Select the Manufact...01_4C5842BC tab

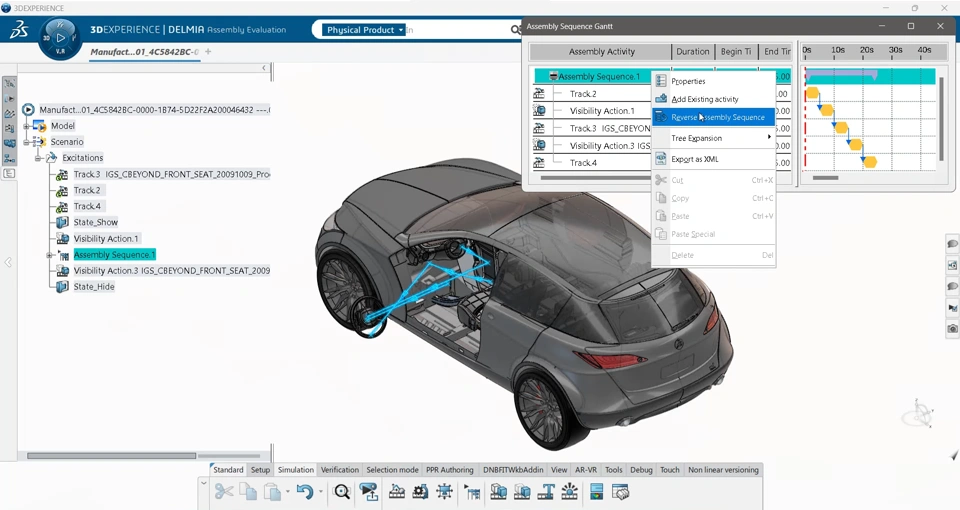(x=144, y=52)
